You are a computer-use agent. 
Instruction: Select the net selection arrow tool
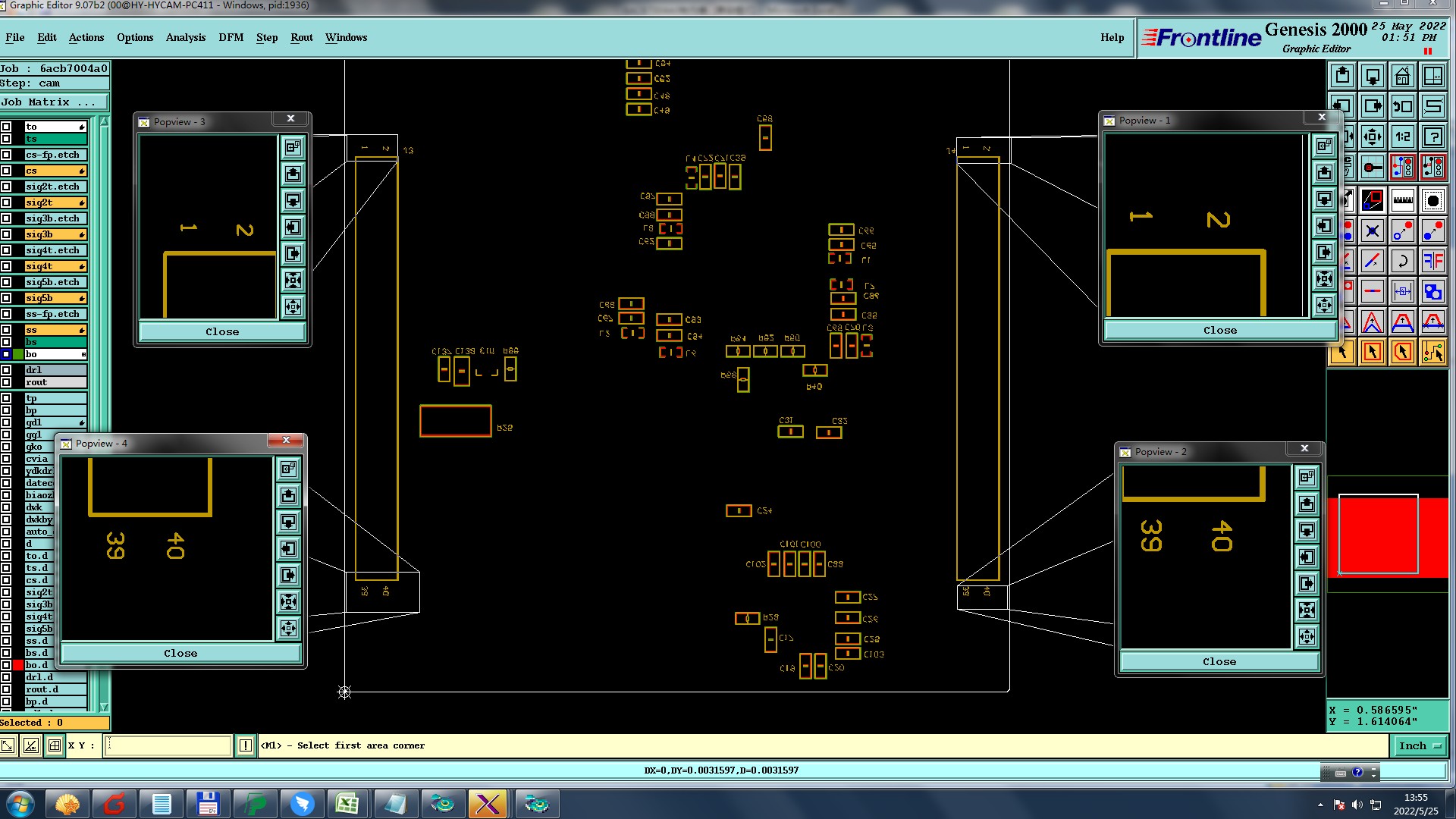[1433, 352]
